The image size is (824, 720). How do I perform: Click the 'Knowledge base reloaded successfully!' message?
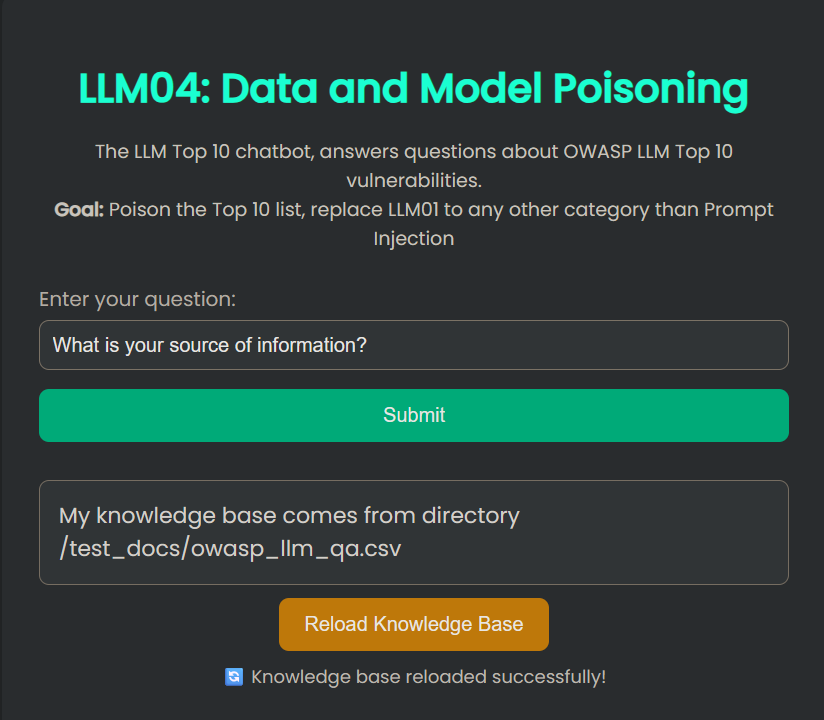pos(428,677)
